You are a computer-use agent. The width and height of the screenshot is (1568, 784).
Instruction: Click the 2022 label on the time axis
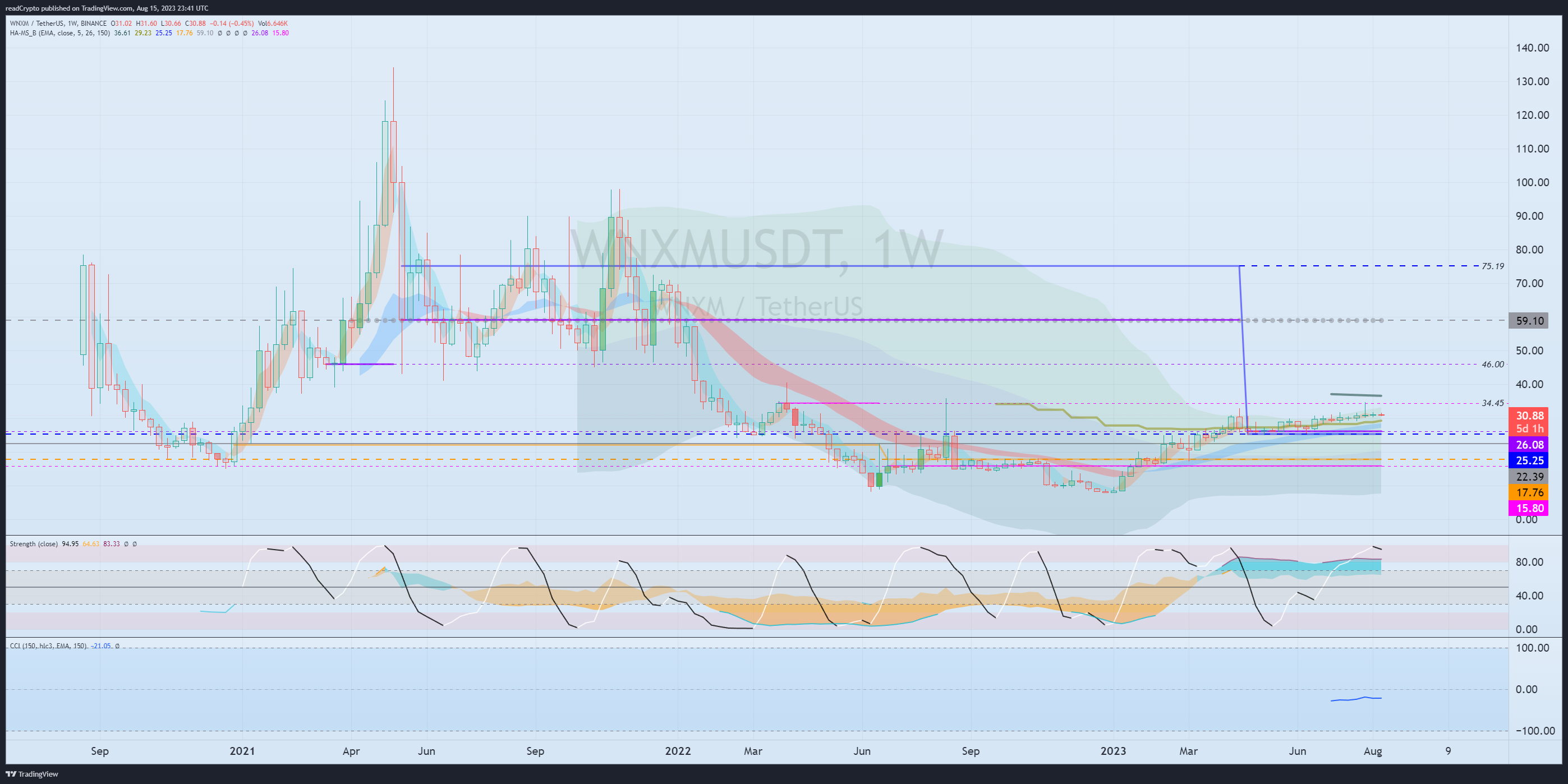point(678,751)
